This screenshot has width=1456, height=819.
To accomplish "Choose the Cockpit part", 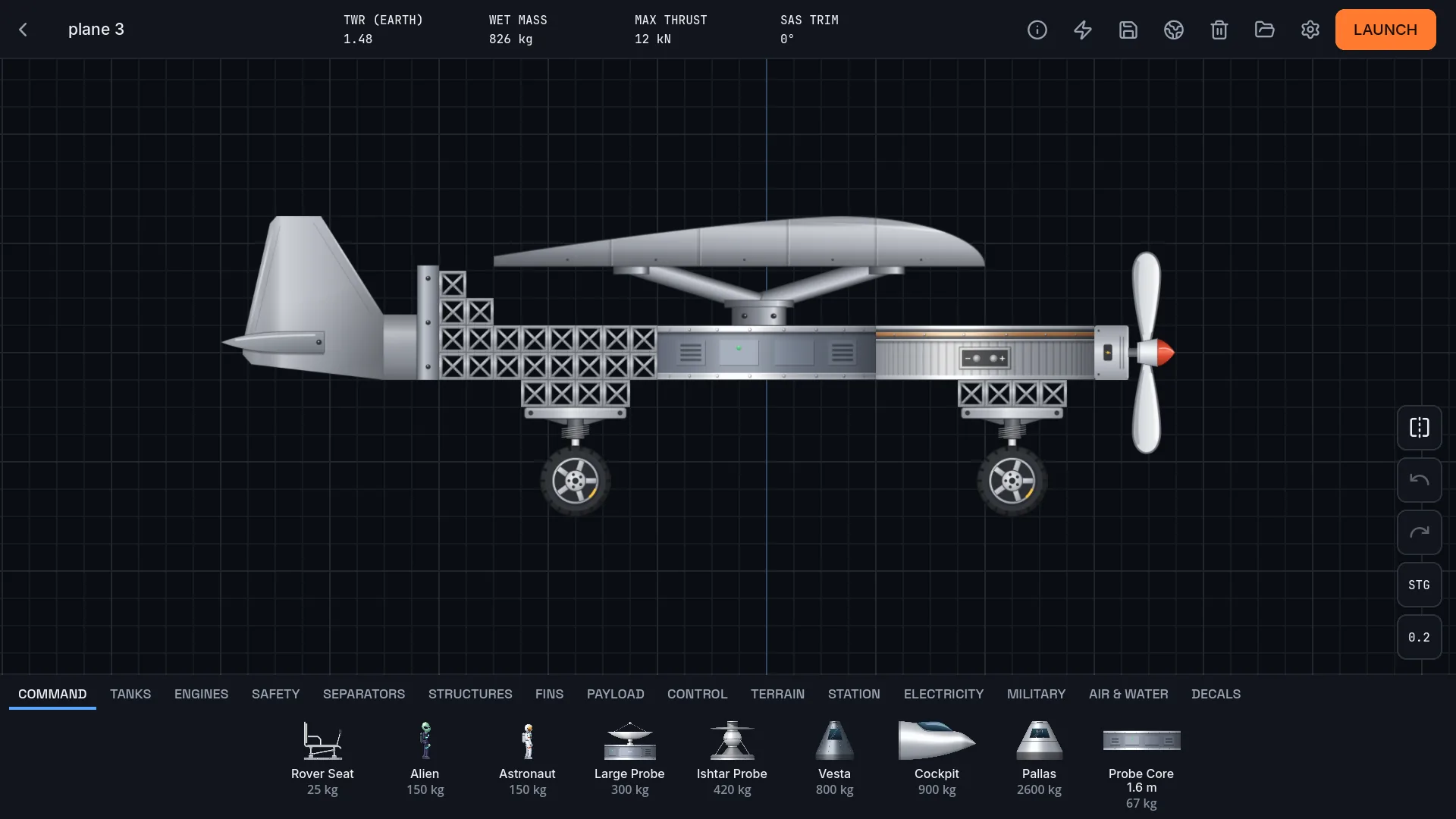I will [937, 758].
